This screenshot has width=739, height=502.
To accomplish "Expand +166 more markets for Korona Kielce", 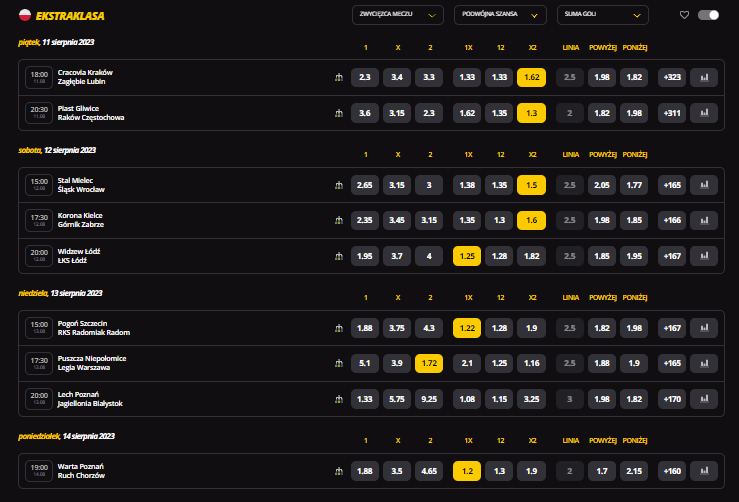I will pos(672,220).
